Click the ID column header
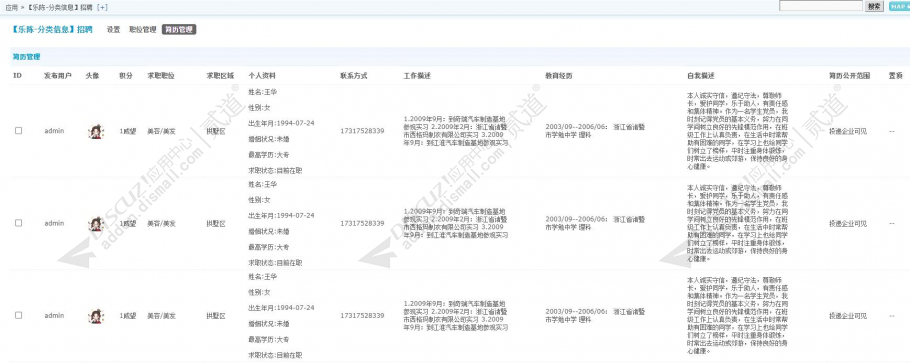The height and width of the screenshot is (364, 910). pos(17,76)
